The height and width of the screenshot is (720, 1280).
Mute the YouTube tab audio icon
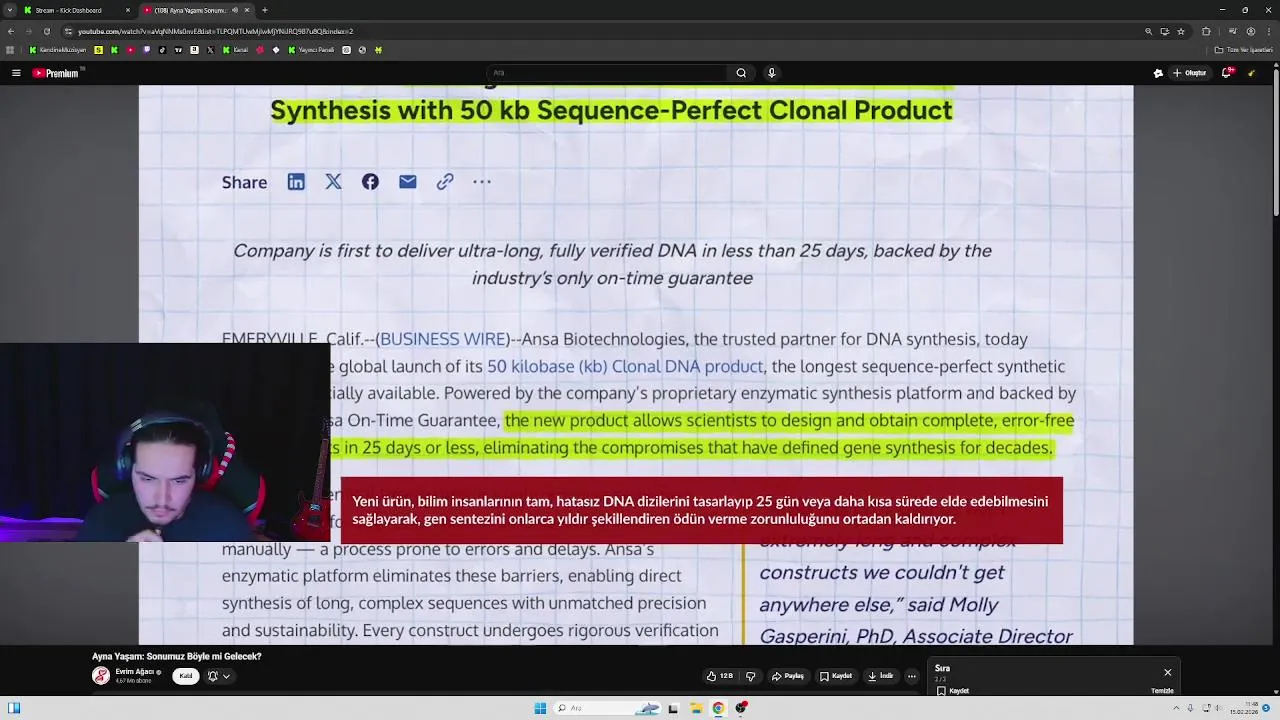235,10
